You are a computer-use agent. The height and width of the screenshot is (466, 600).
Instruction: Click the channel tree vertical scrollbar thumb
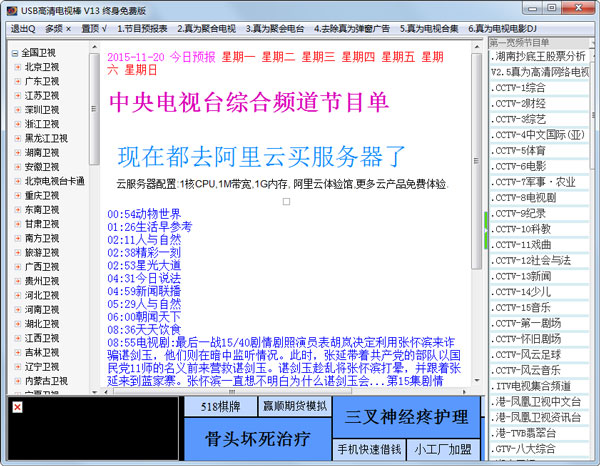(94, 109)
